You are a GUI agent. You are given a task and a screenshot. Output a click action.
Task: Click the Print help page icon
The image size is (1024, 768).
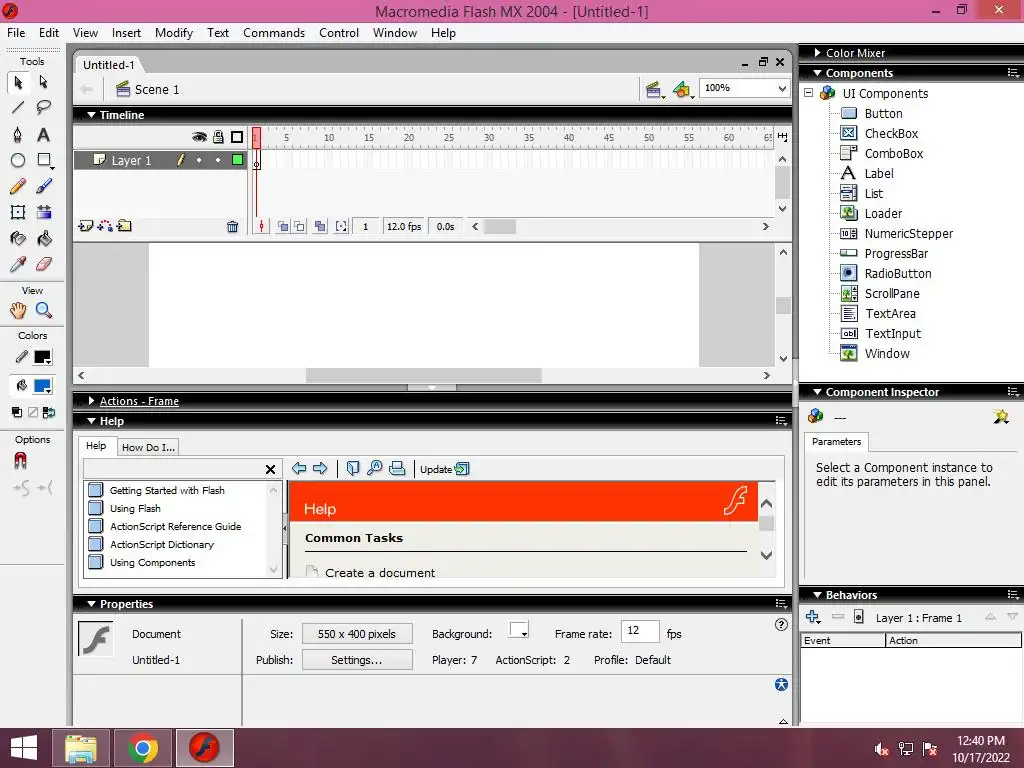pos(397,468)
